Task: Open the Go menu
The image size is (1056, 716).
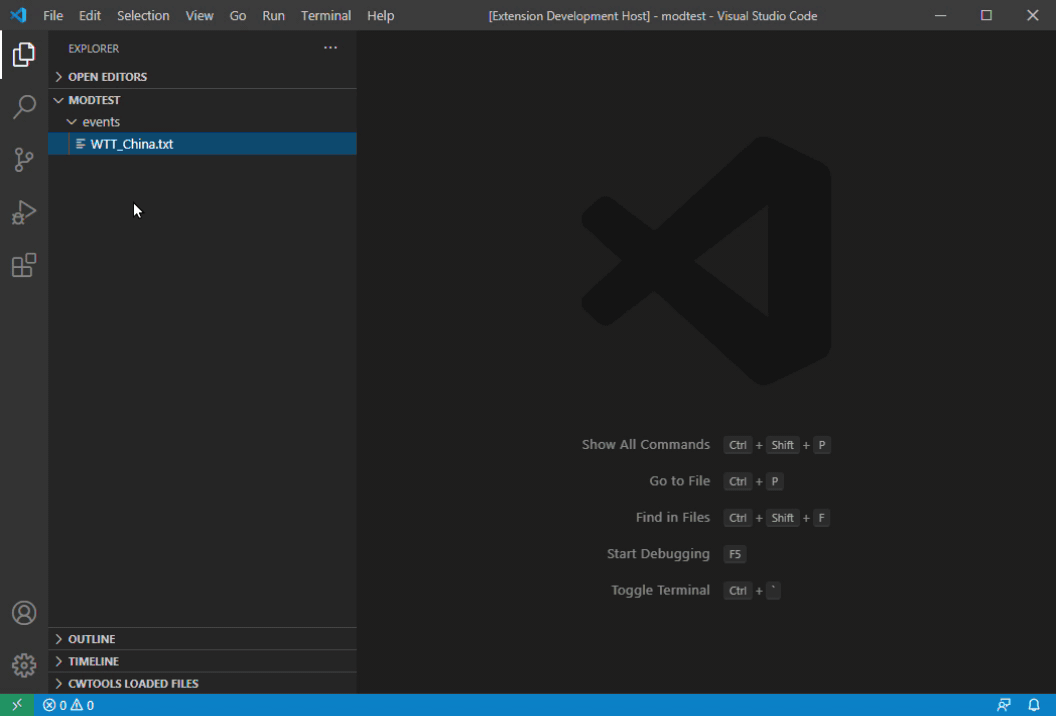Action: [238, 15]
